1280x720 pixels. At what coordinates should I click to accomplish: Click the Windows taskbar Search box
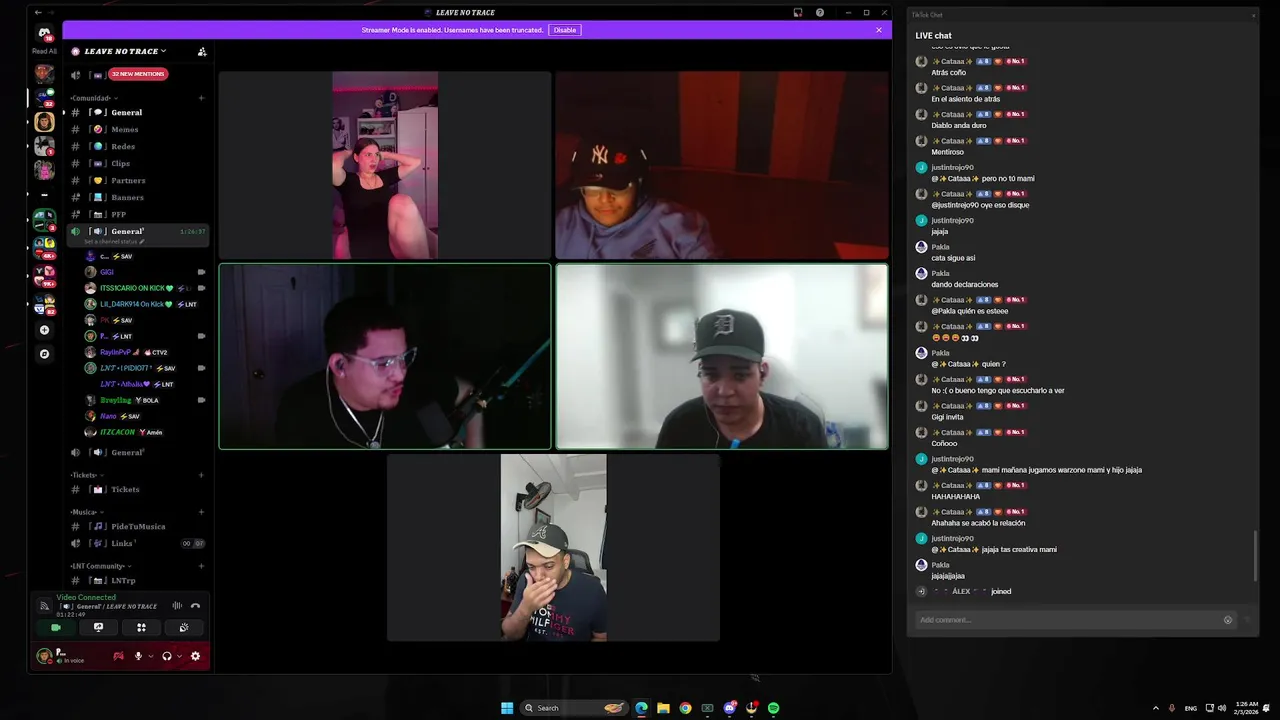[574, 708]
